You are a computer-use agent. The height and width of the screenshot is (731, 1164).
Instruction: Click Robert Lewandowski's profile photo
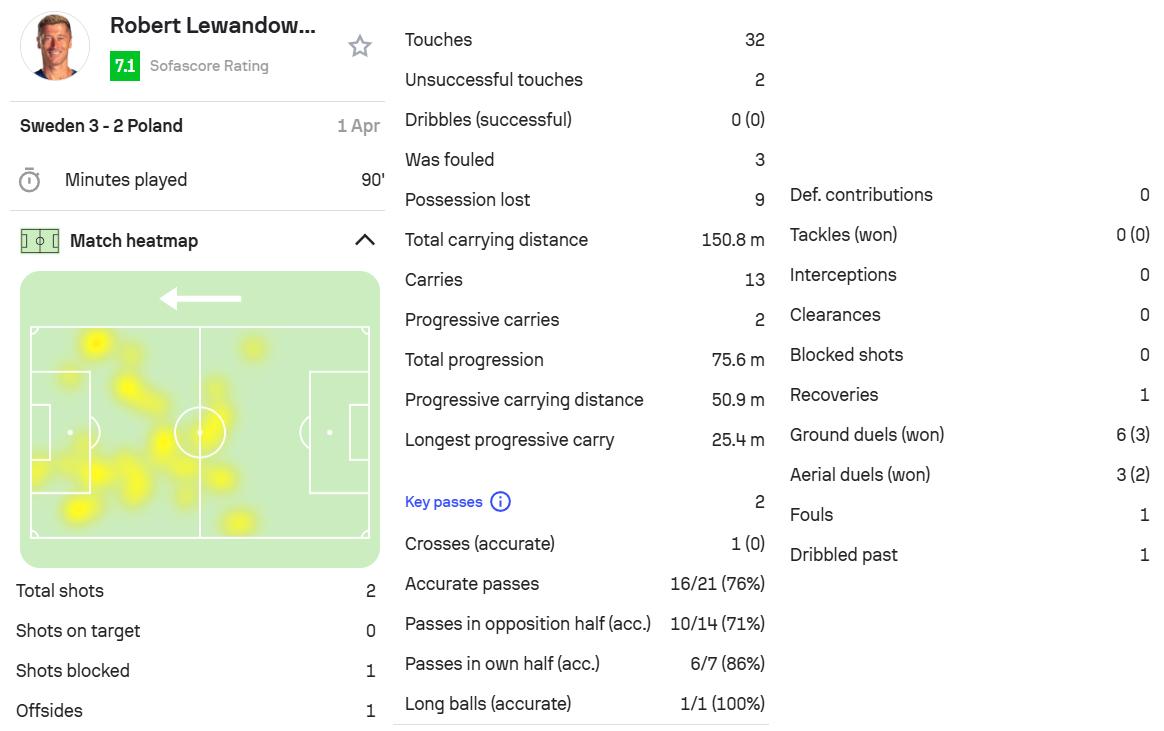point(55,46)
